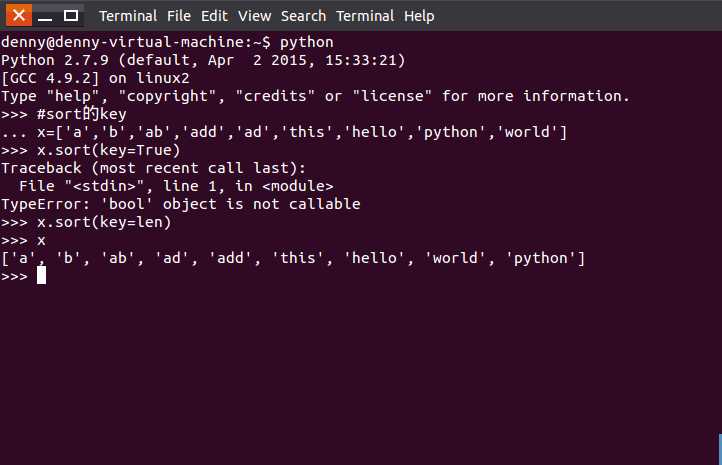722x465 pixels.
Task: Click the Terminal application title label
Action: click(128, 16)
